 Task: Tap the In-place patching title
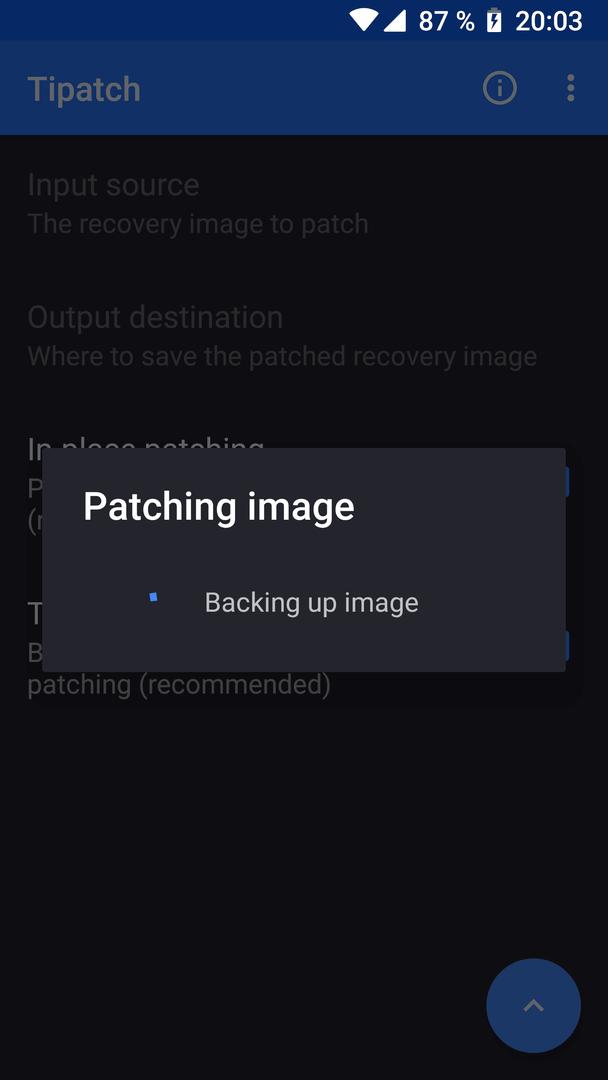tap(146, 444)
